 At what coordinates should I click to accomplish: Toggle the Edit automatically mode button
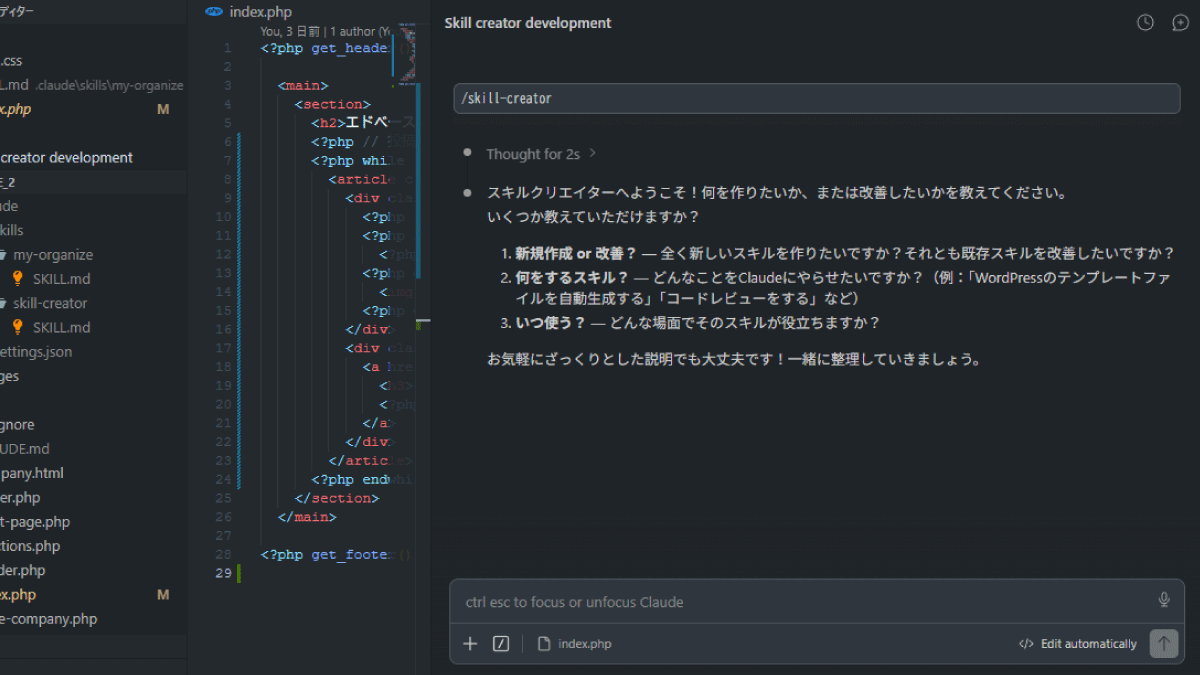(1078, 644)
